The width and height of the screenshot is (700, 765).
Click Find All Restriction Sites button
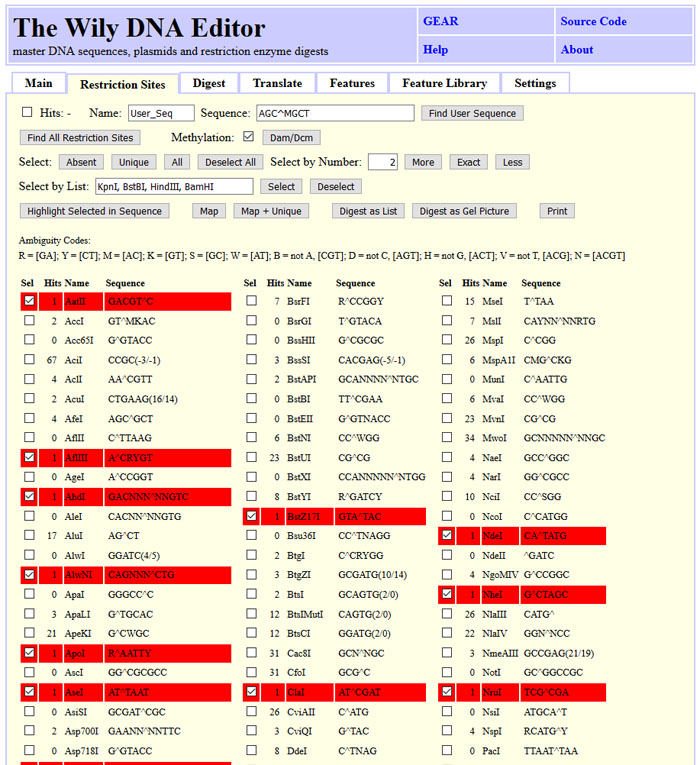pyautogui.click(x=80, y=137)
